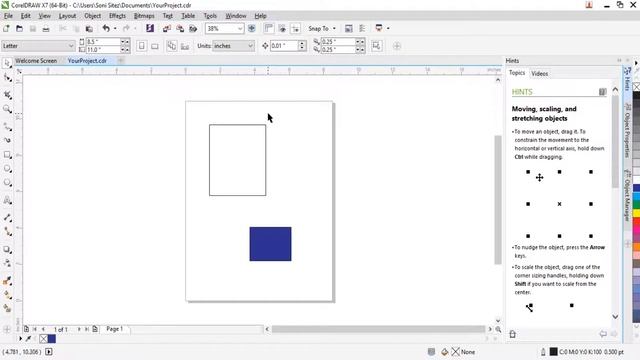The width and height of the screenshot is (640, 360).
Task: Toggle All pages layout button
Action: 172,46
